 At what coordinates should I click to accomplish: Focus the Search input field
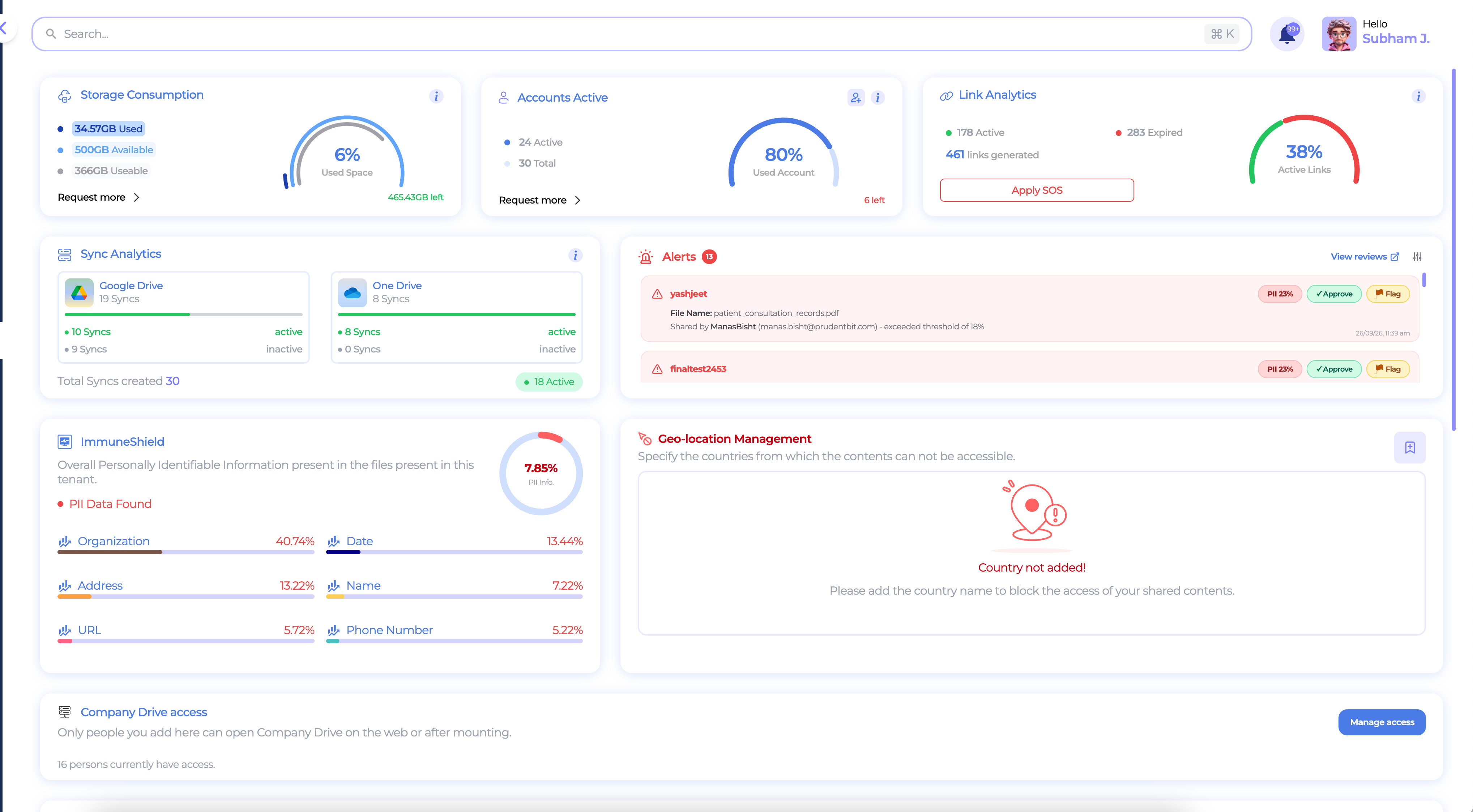coord(641,34)
